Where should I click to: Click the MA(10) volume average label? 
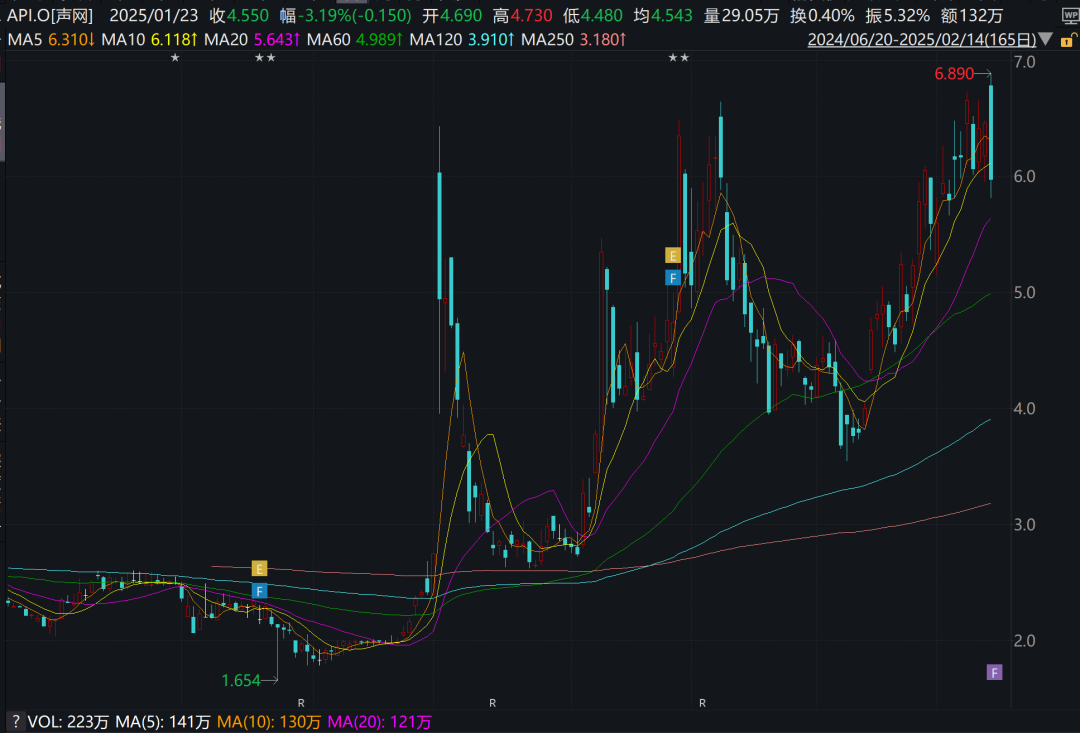point(243,721)
